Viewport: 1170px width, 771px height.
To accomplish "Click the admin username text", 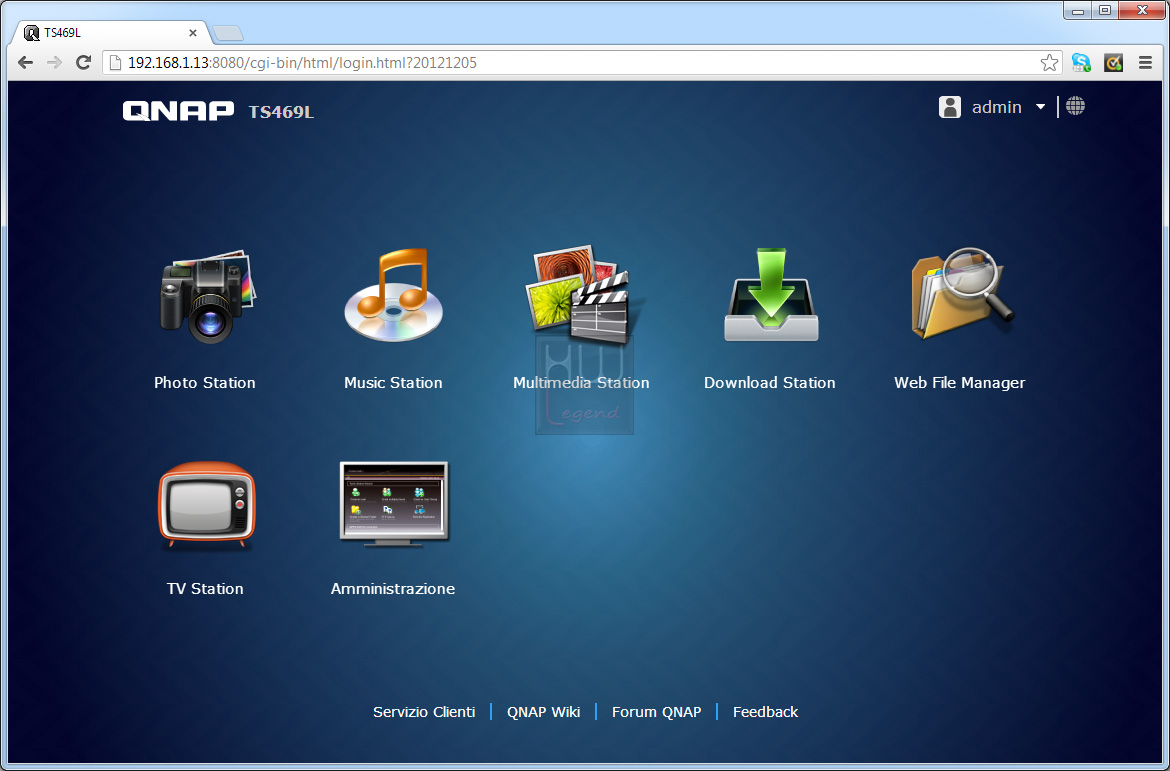I will pos(997,107).
